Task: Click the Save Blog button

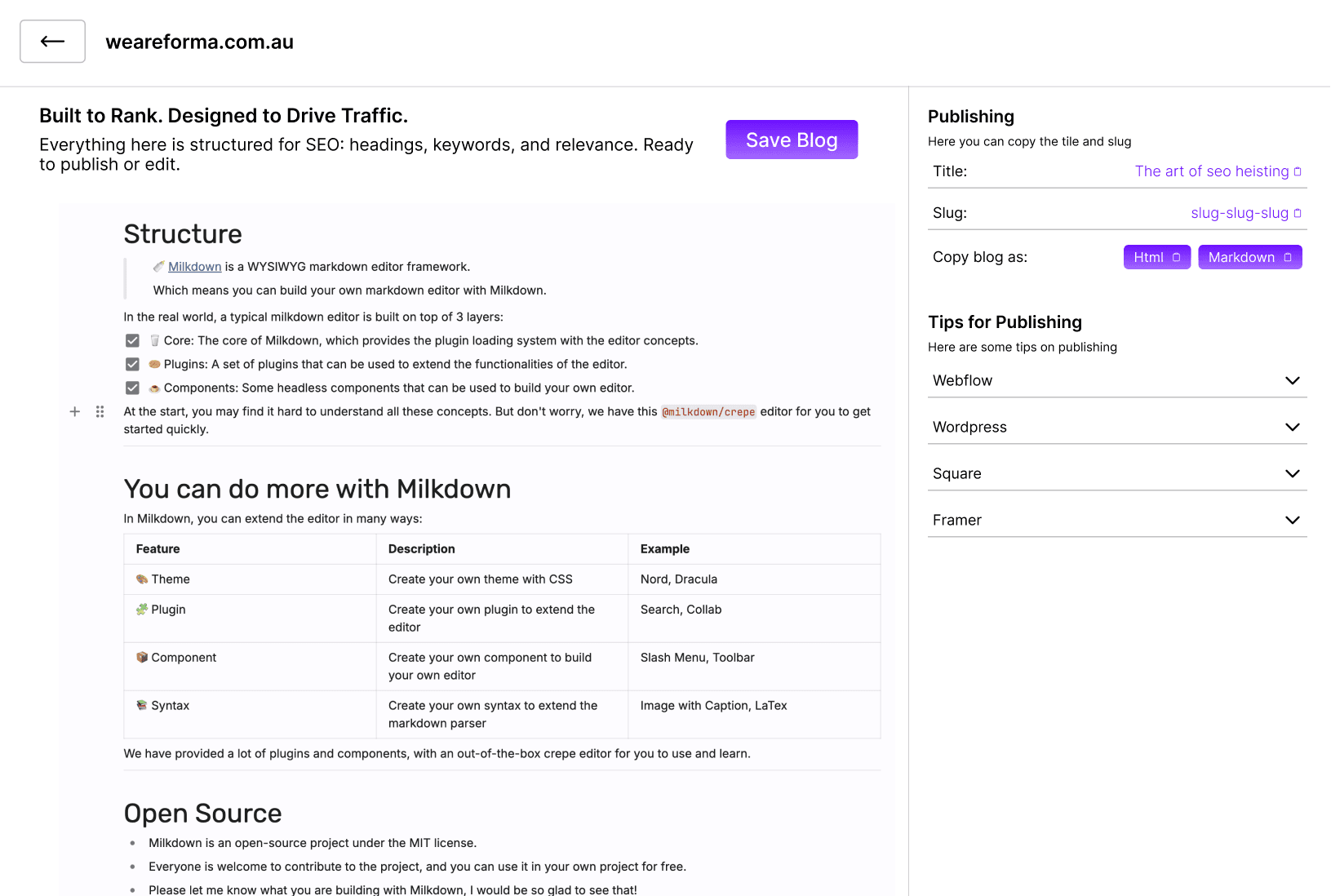Action: [x=791, y=139]
